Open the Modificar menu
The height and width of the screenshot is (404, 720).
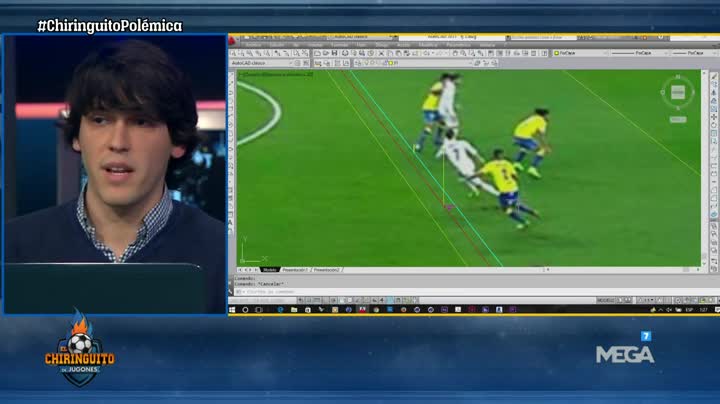pyautogui.click(x=428, y=45)
